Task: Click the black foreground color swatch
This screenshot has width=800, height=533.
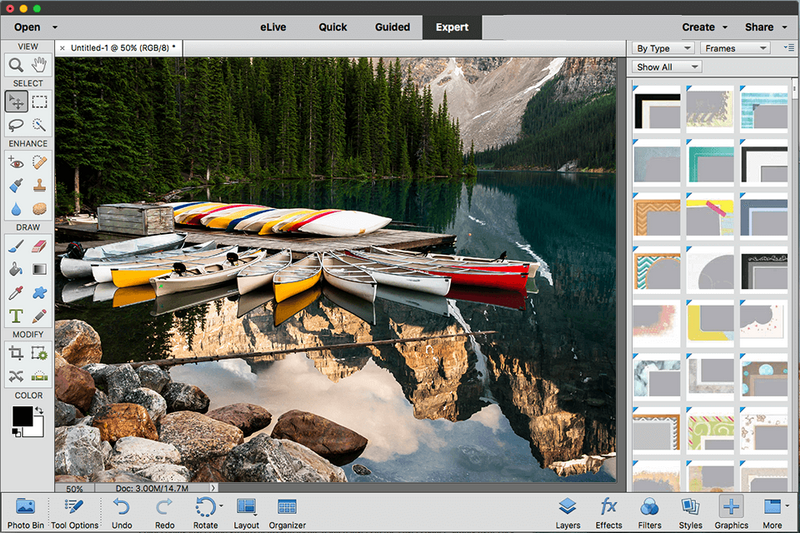Action: (x=22, y=416)
